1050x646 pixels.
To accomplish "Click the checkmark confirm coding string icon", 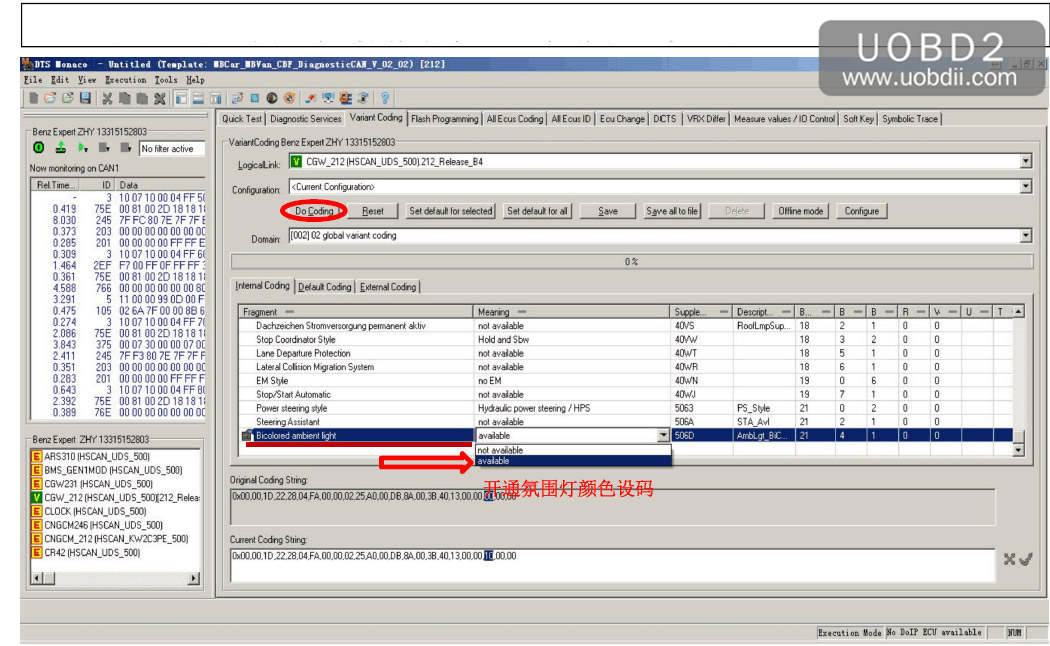I will [x=1025, y=559].
